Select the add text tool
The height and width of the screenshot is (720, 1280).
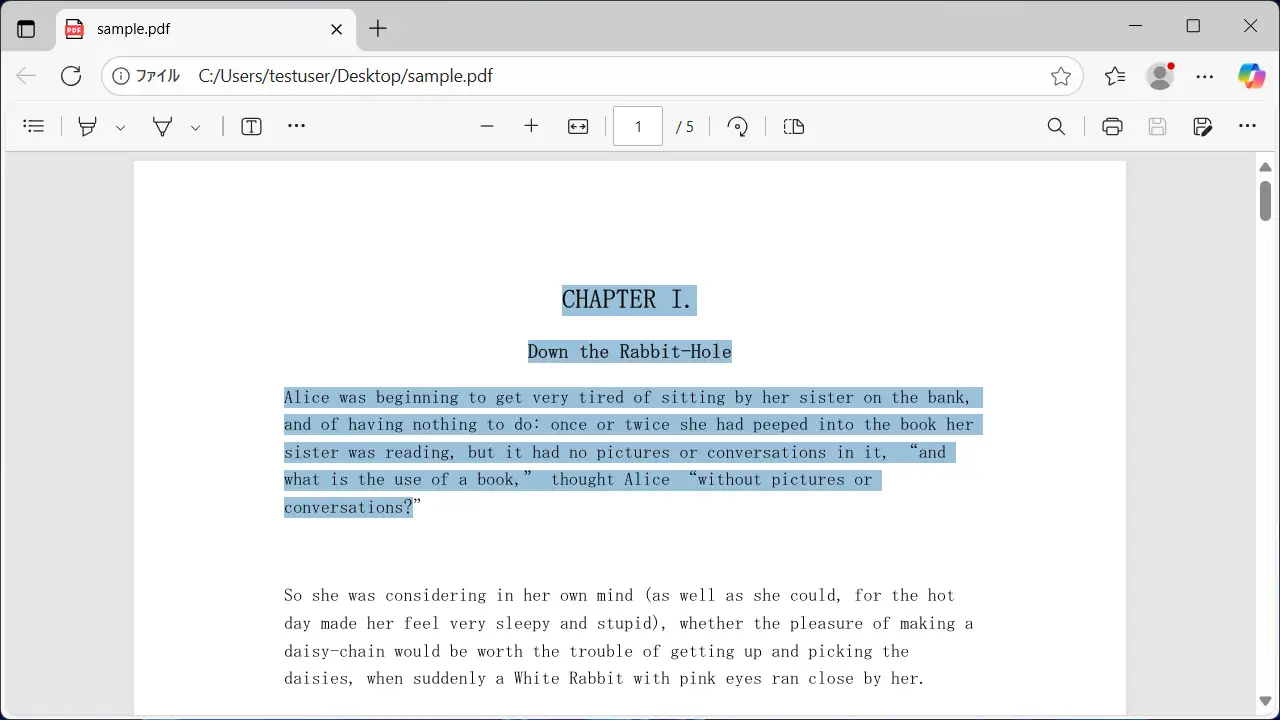pos(251,126)
